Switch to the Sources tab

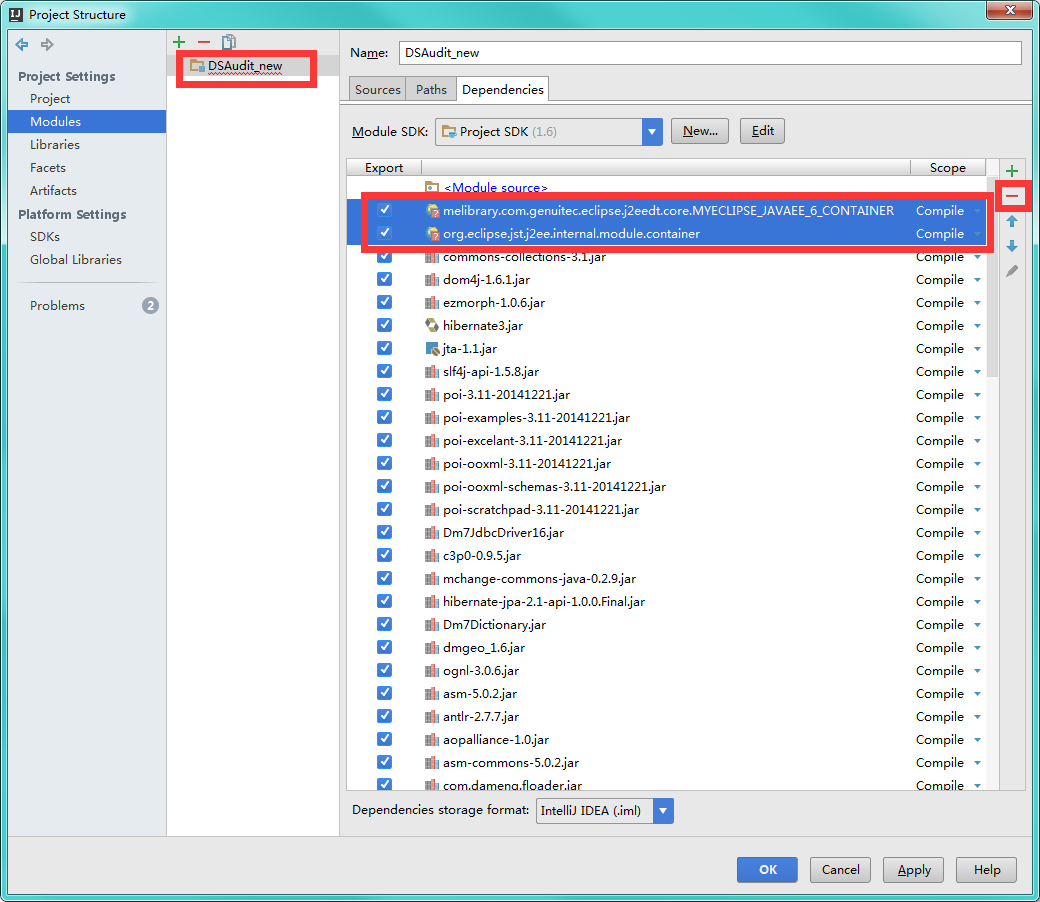pyautogui.click(x=377, y=90)
